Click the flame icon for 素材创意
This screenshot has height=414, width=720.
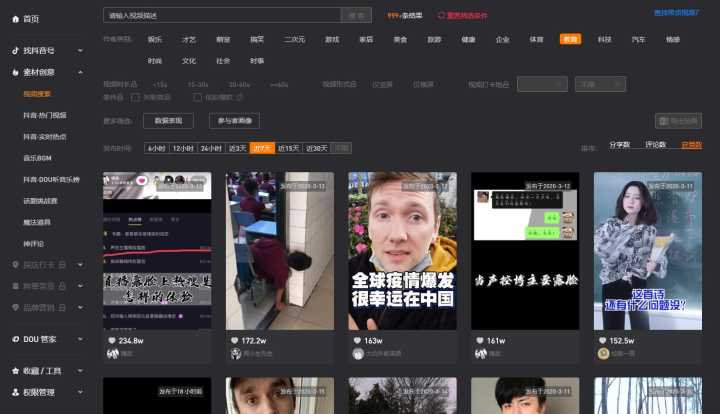[15, 72]
